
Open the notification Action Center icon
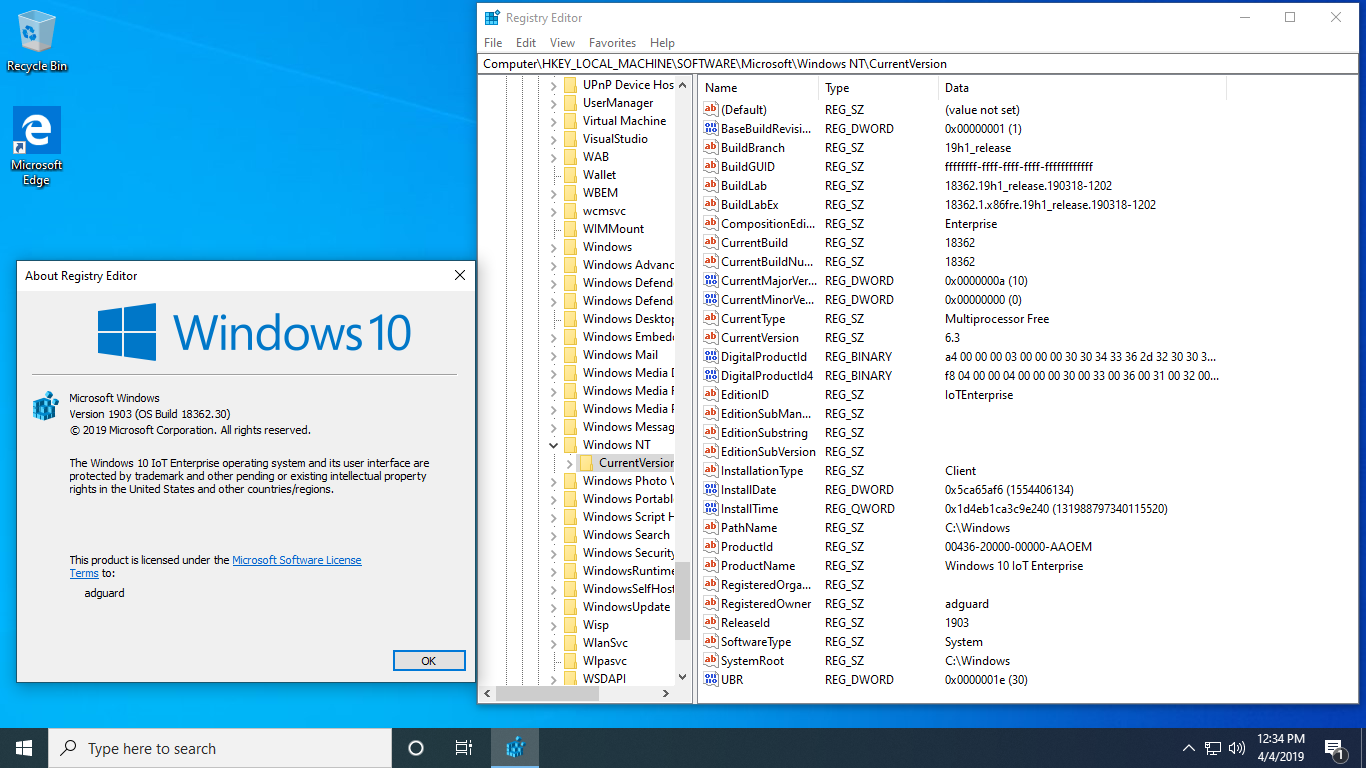(x=1334, y=748)
